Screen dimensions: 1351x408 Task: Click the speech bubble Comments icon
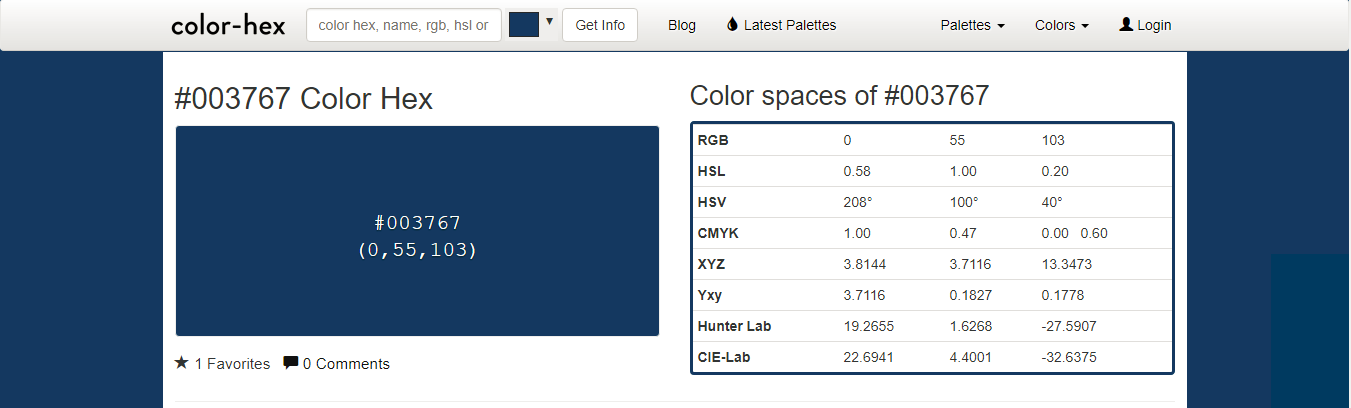(291, 363)
